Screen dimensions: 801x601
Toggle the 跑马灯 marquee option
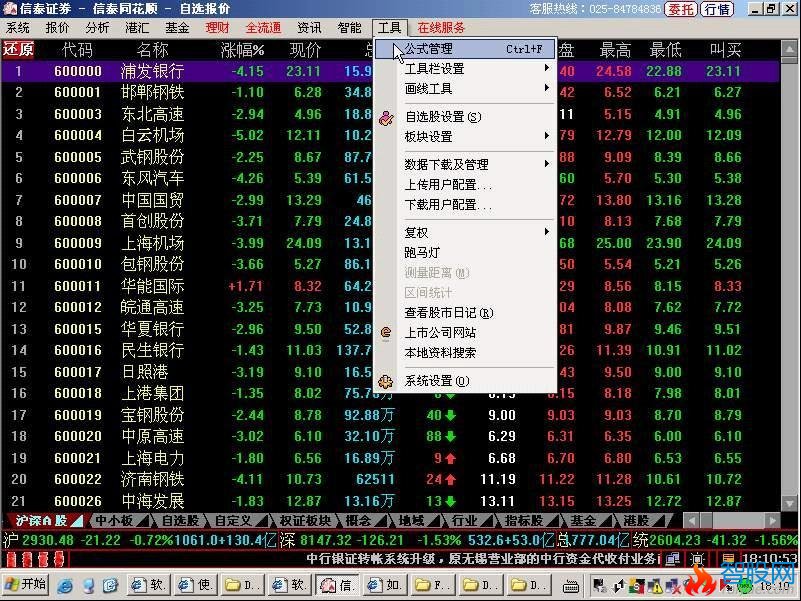pos(422,253)
